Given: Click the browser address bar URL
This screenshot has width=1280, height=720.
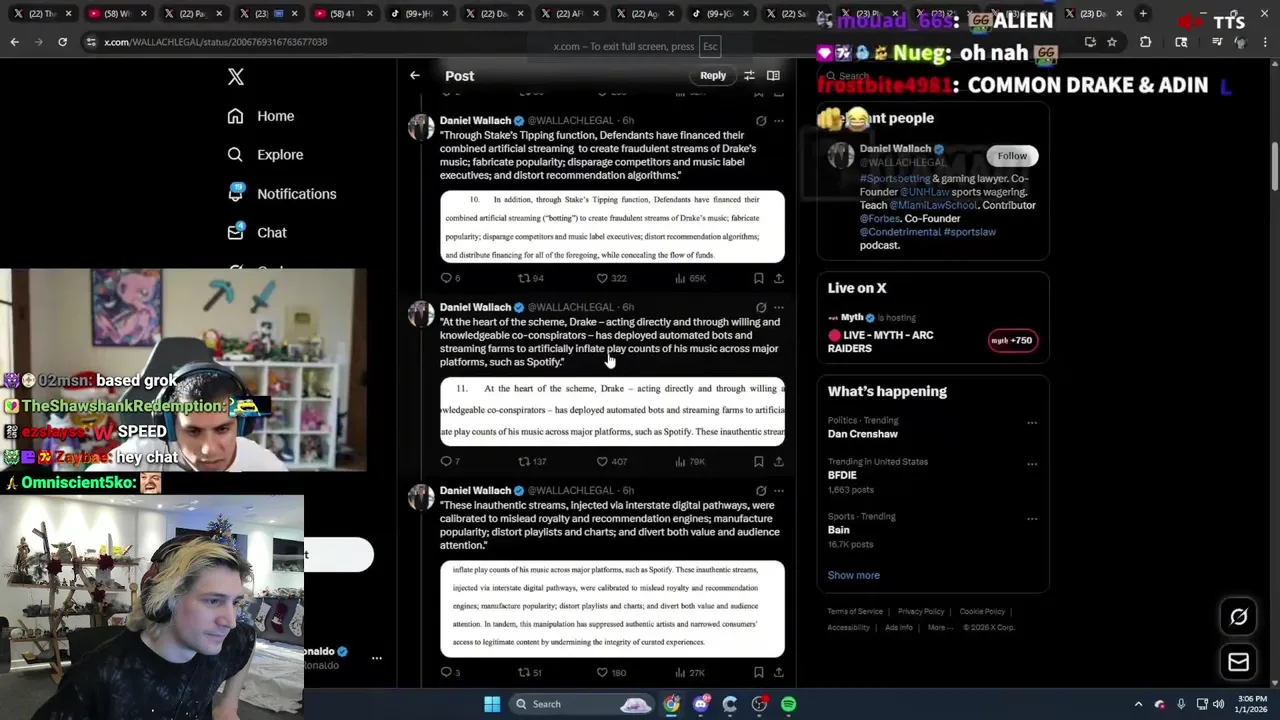Looking at the screenshot, I should coord(216,42).
